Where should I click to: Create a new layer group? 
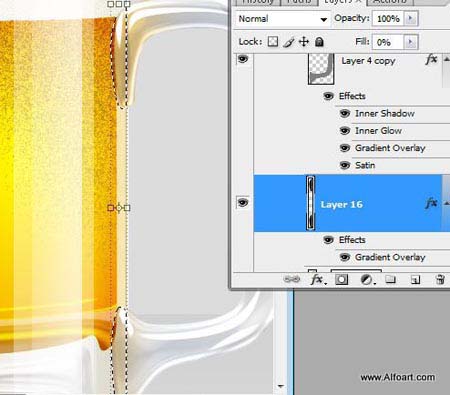click(x=390, y=279)
